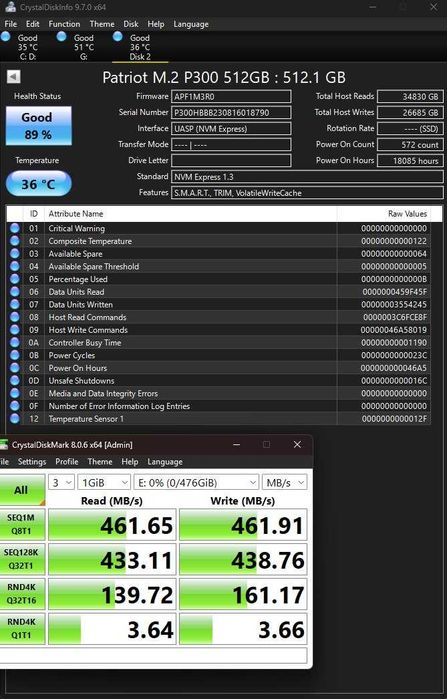447x699 pixels.
Task: Click status icon for Composite Temperature row
Action: click(15, 241)
